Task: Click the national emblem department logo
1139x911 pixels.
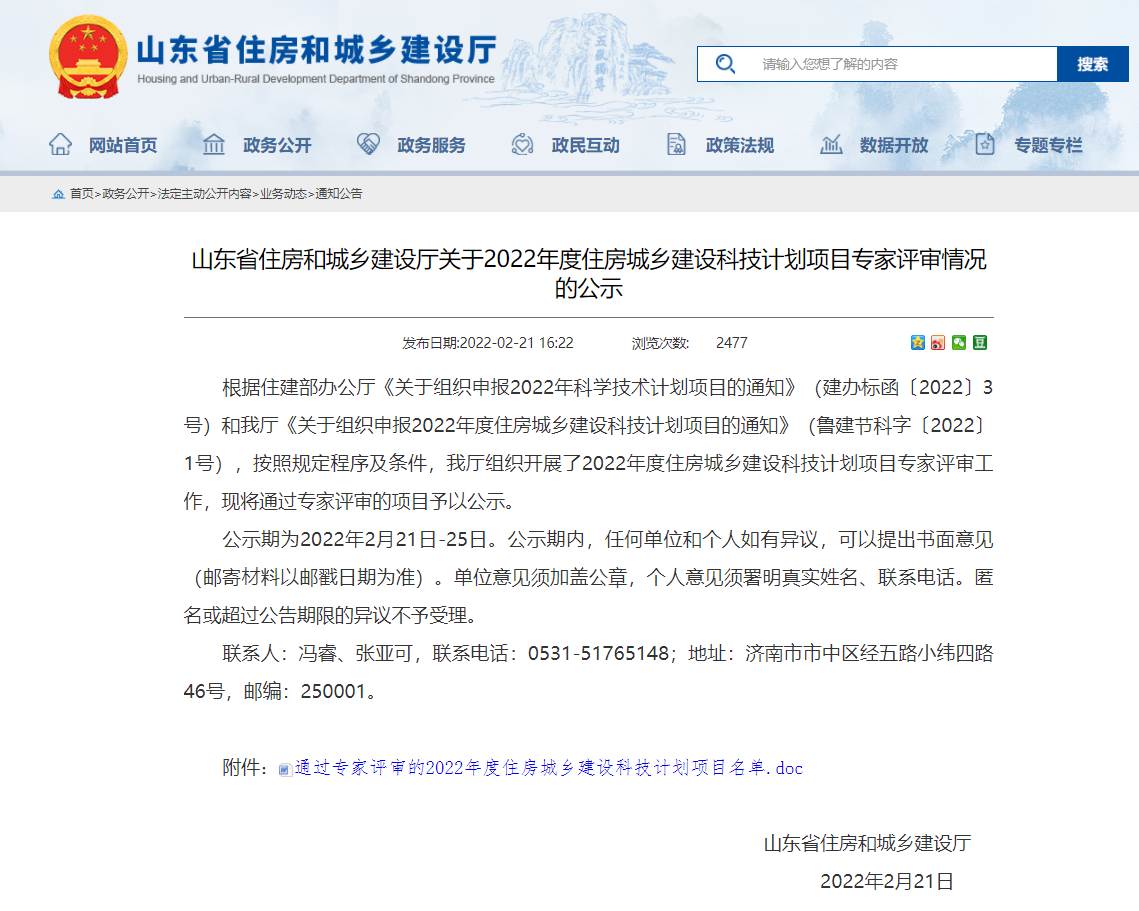Action: tap(86, 58)
